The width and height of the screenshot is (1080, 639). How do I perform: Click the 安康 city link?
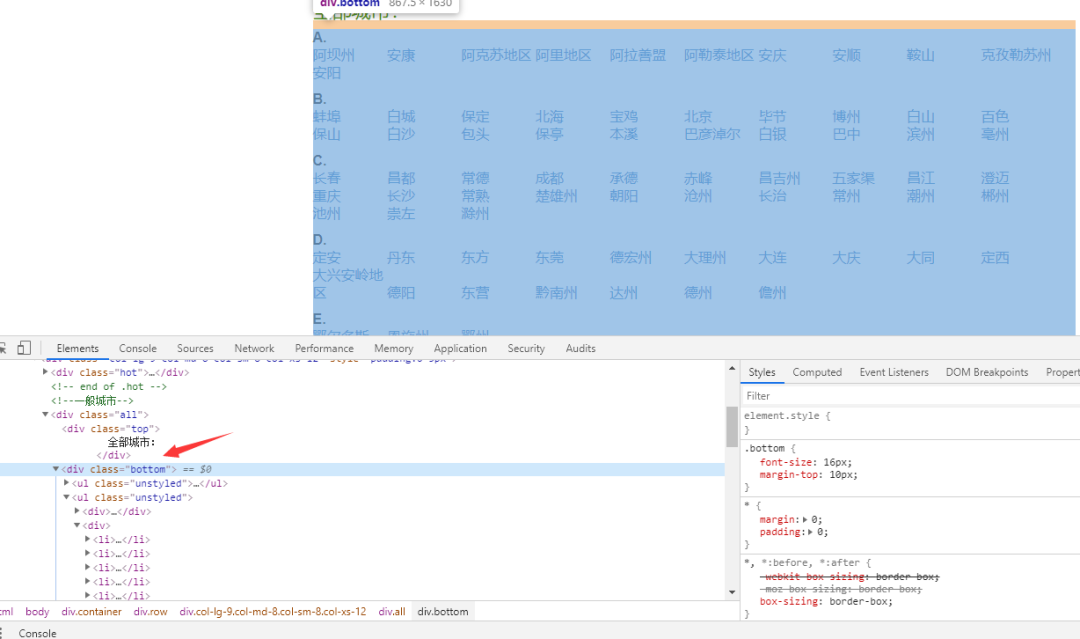401,55
